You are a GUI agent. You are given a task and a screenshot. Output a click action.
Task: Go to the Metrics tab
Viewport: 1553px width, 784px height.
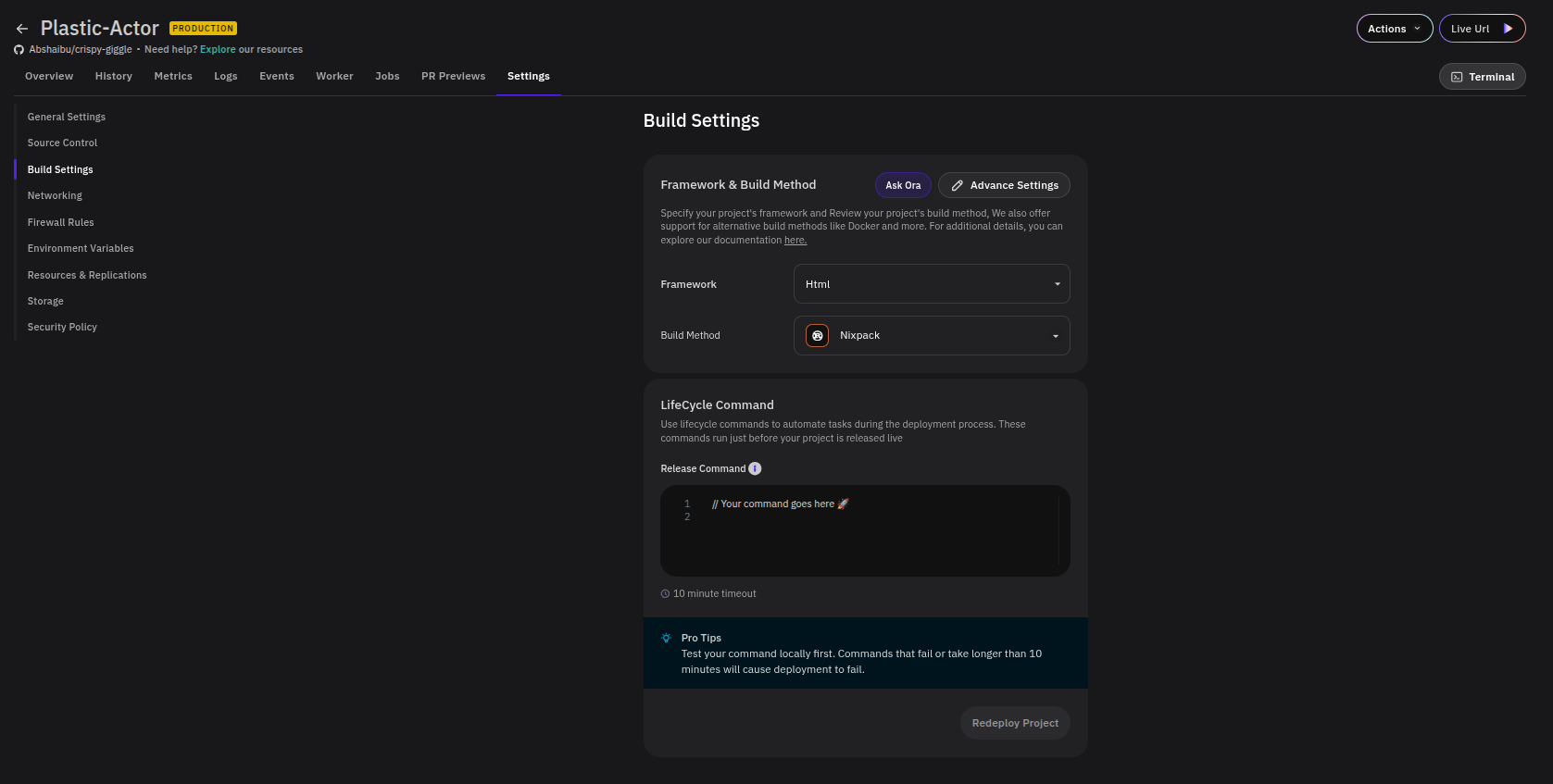[x=173, y=76]
